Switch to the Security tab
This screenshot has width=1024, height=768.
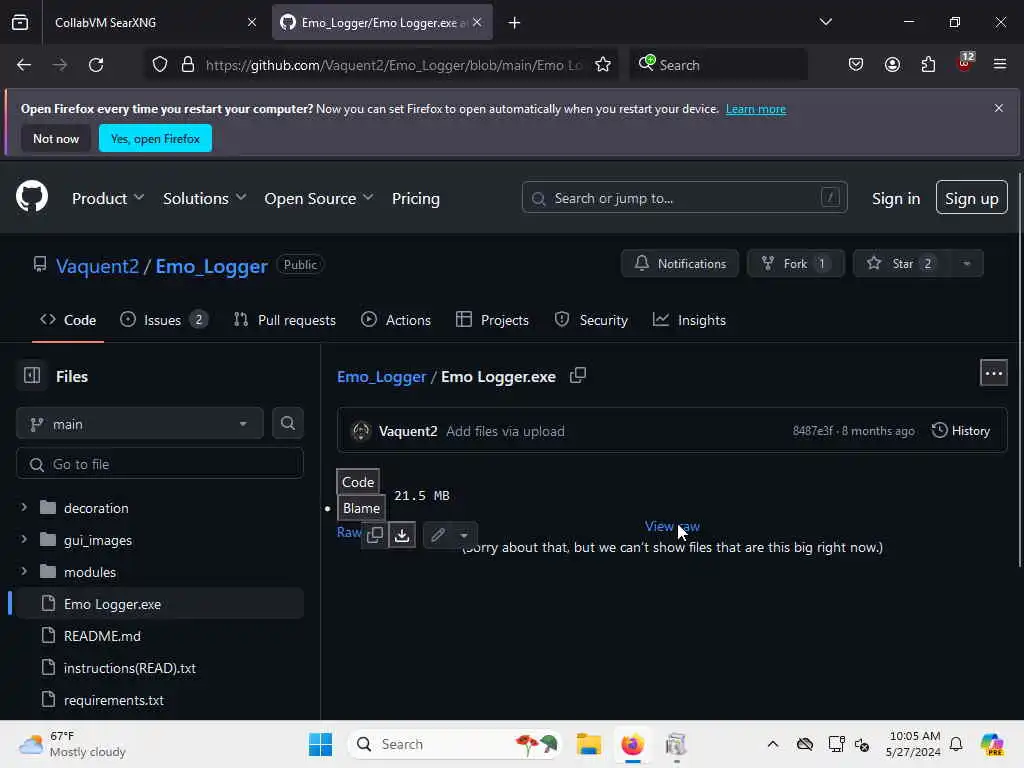point(591,319)
